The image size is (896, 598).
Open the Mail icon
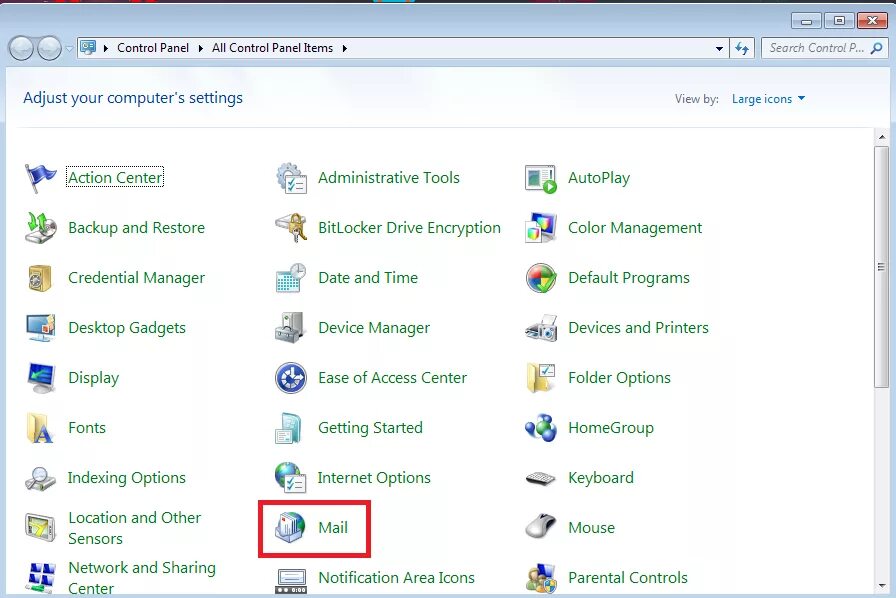click(x=290, y=527)
